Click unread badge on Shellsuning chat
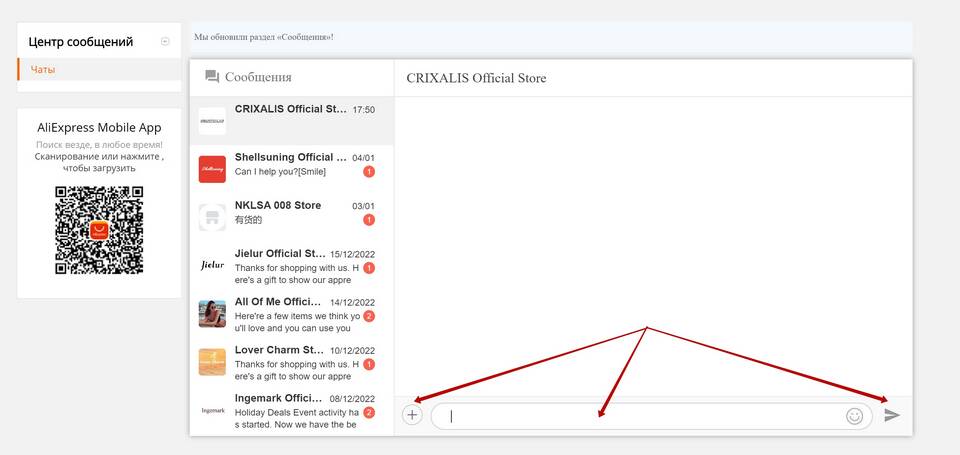 (369, 172)
